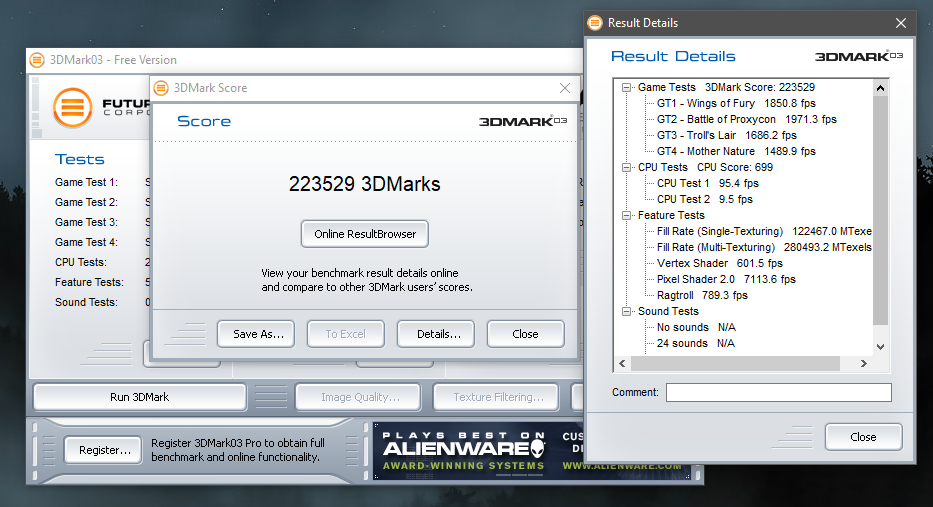Click the Result Details window title icon
Screen dimensions: 933x507
click(x=595, y=23)
